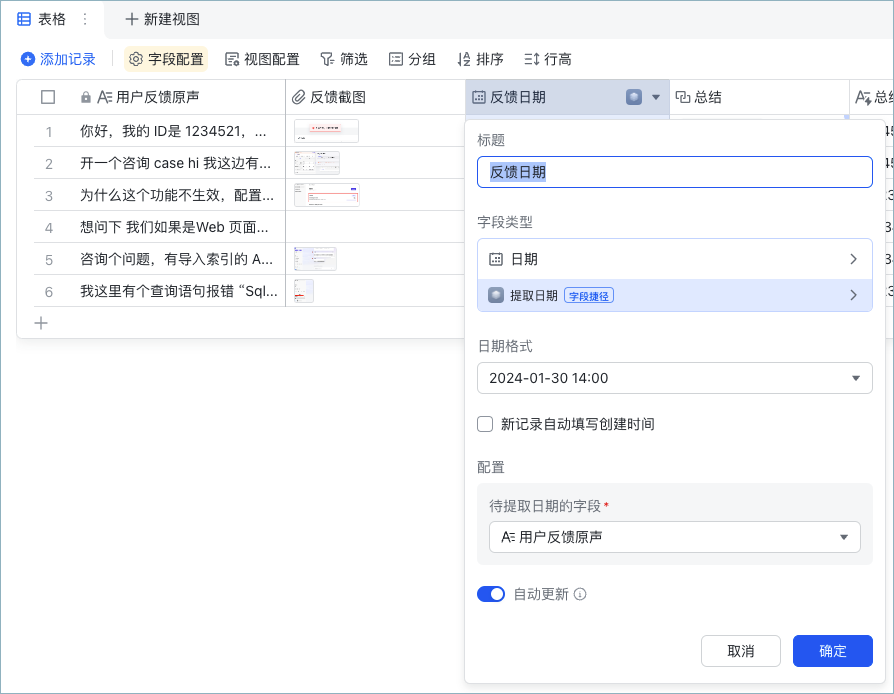Check 新记录自动填写创建时间 checkbox
This screenshot has height=694, width=894.
(x=485, y=424)
